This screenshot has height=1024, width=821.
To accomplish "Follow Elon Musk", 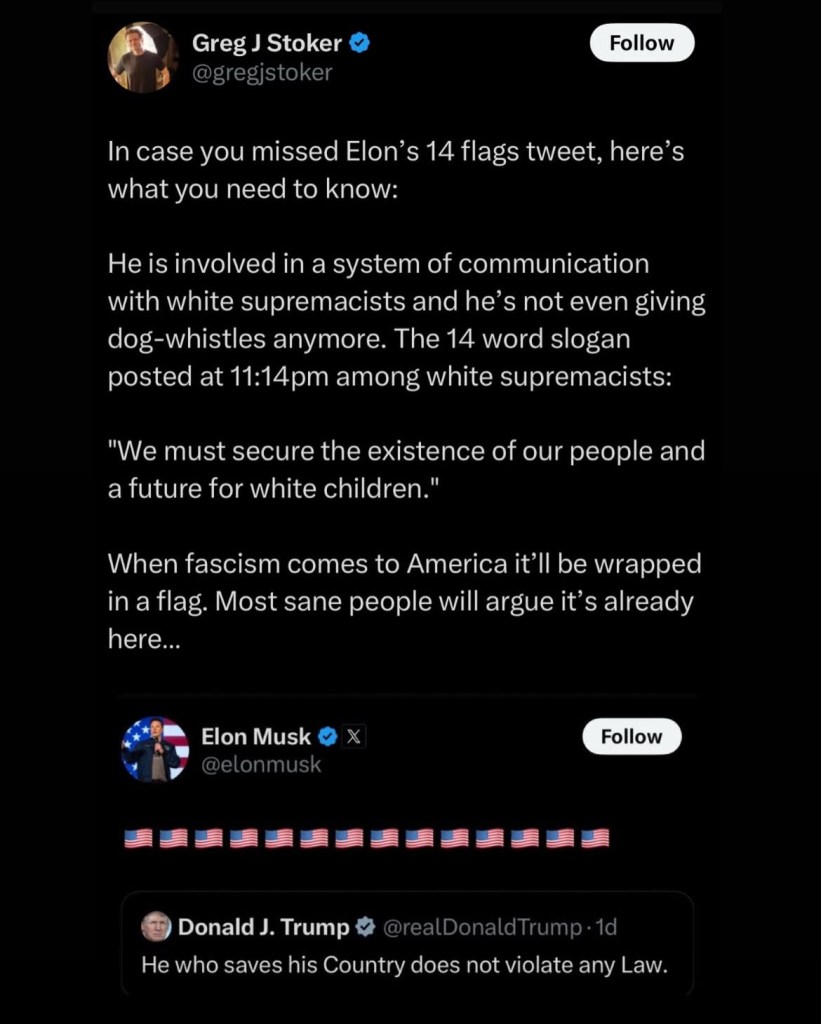I will pos(631,737).
